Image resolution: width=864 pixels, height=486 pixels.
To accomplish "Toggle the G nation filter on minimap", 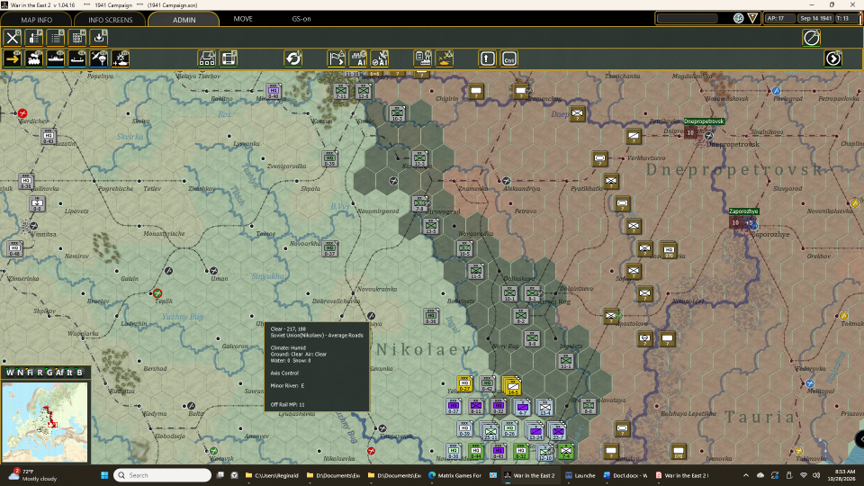I will 49,372.
